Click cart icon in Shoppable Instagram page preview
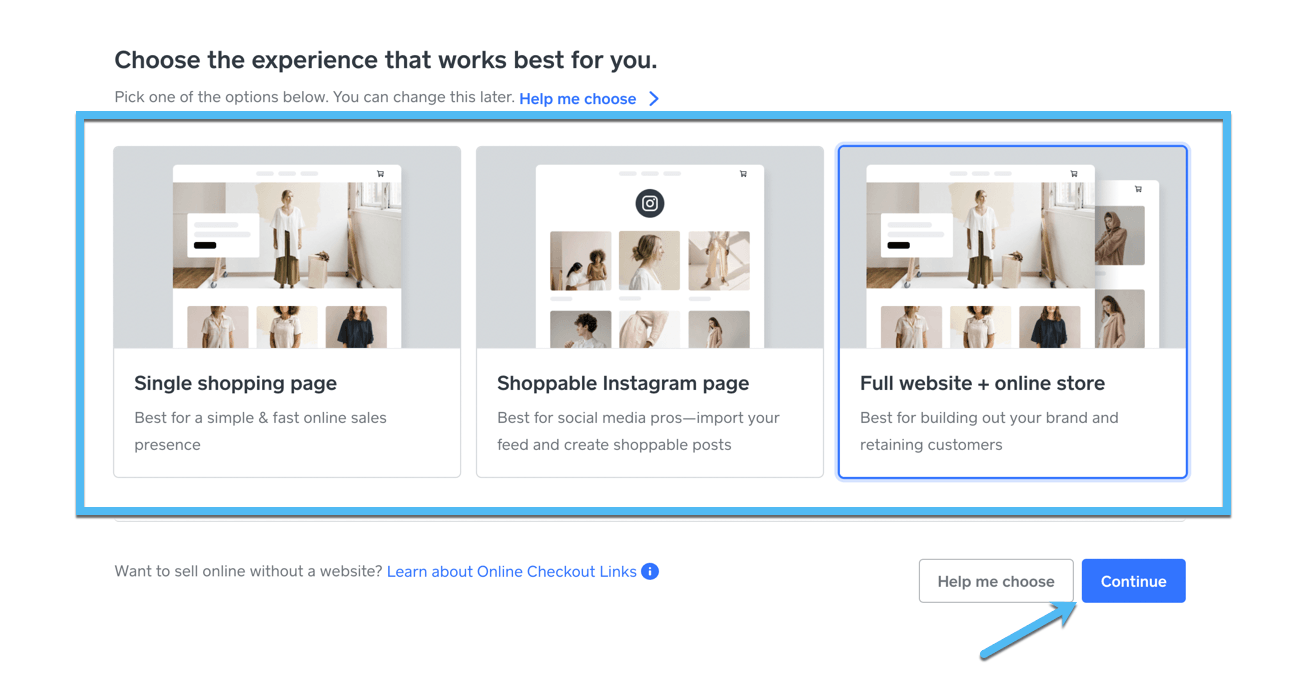This screenshot has height=686, width=1293. coord(743,174)
